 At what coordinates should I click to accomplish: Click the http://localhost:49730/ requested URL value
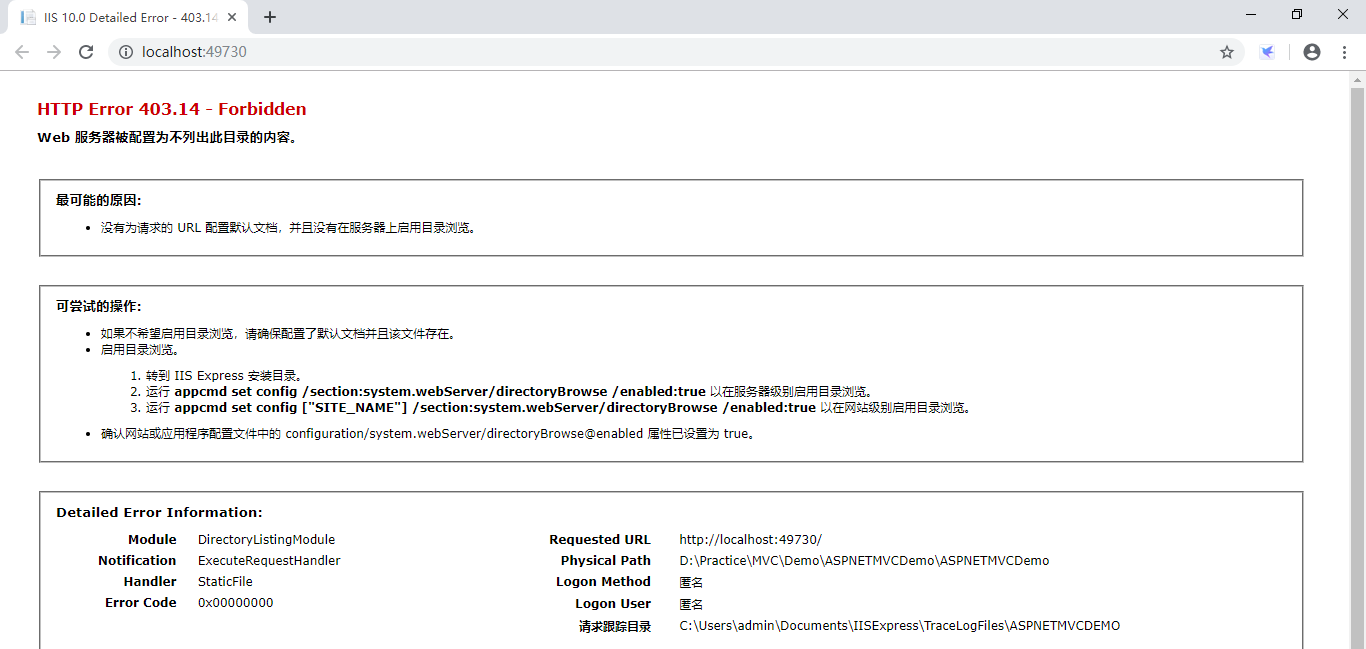pyautogui.click(x=750, y=539)
